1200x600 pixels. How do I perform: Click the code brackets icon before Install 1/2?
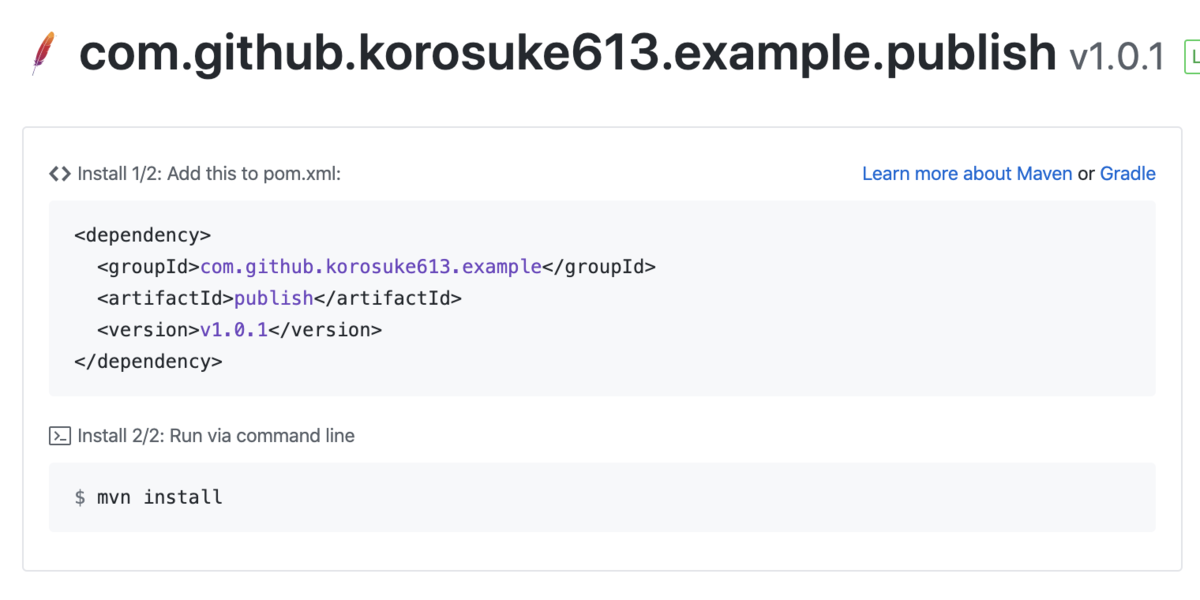point(60,172)
